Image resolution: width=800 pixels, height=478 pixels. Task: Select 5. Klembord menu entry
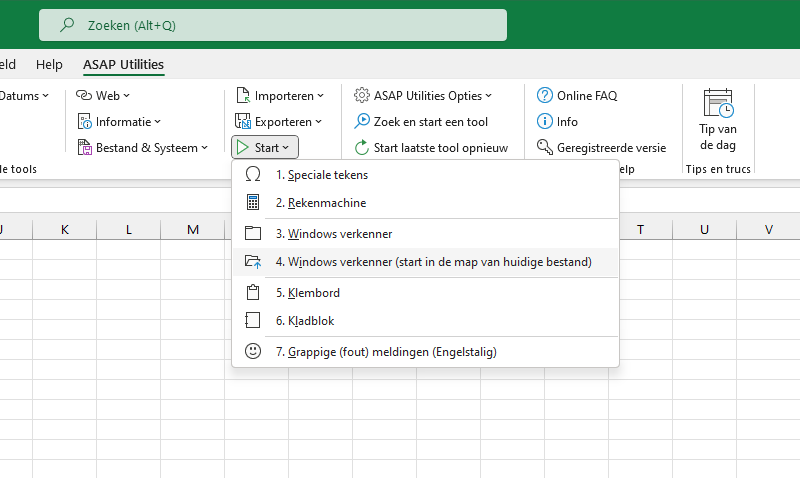[x=426, y=293]
